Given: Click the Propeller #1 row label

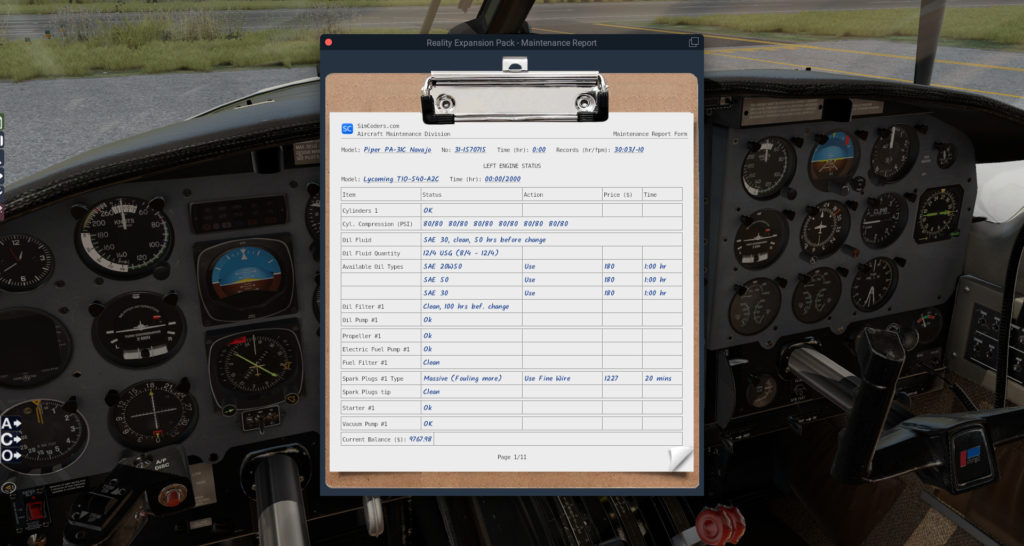Looking at the screenshot, I should pos(362,336).
